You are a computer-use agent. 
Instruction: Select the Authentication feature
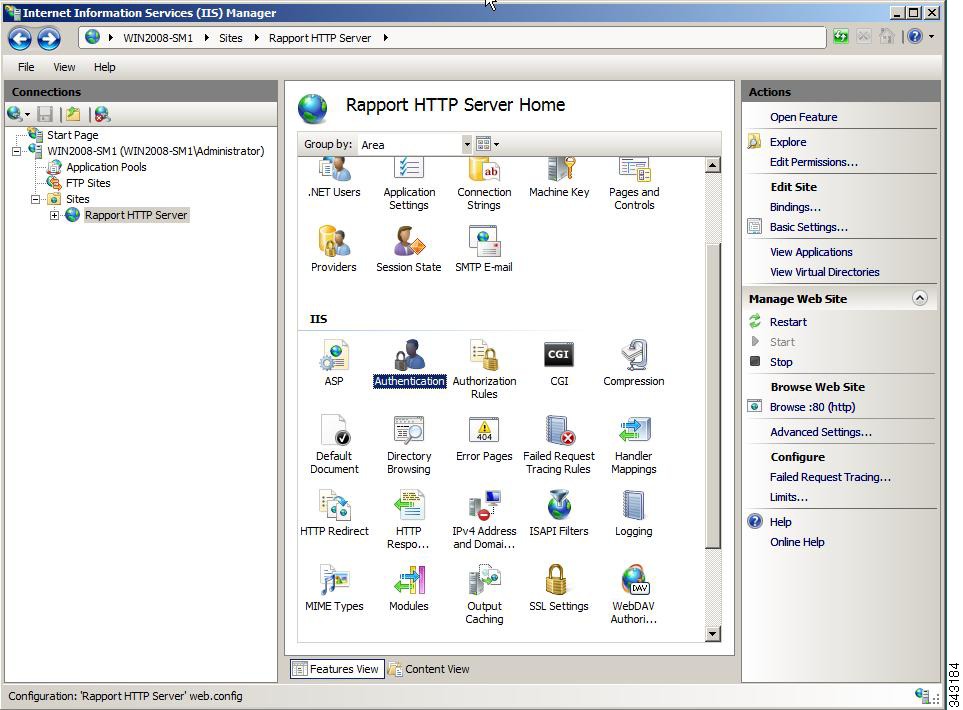point(410,362)
